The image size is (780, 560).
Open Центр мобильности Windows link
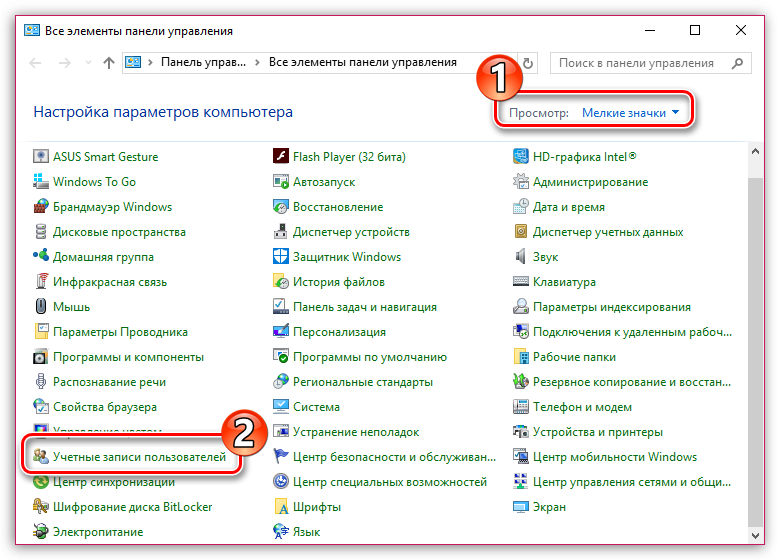pyautogui.click(x=615, y=457)
